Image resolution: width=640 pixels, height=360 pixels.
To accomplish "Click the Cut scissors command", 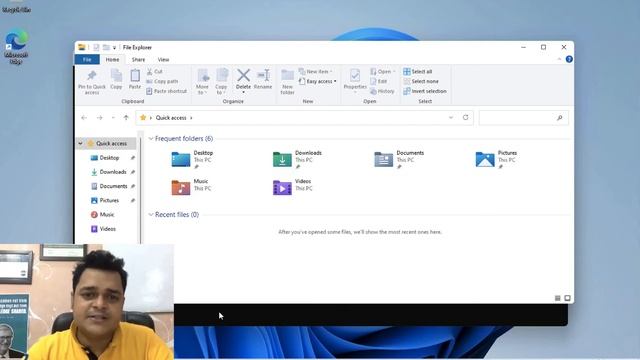I will click(154, 71).
